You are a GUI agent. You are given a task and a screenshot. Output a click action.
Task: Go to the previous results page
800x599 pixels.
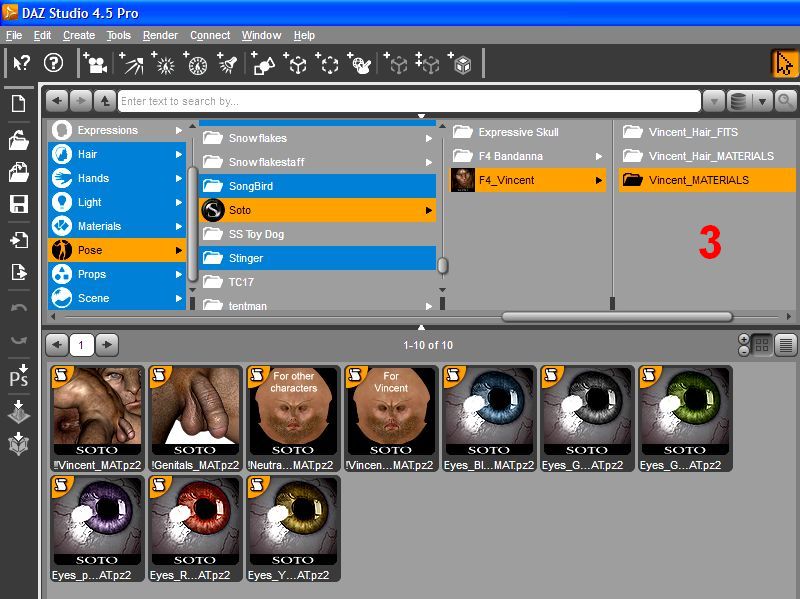57,345
